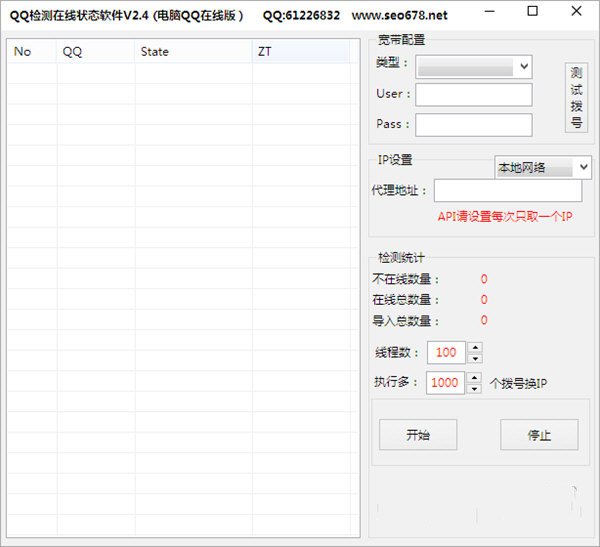Click the QQ column header
This screenshot has height=547, width=600.
point(95,51)
